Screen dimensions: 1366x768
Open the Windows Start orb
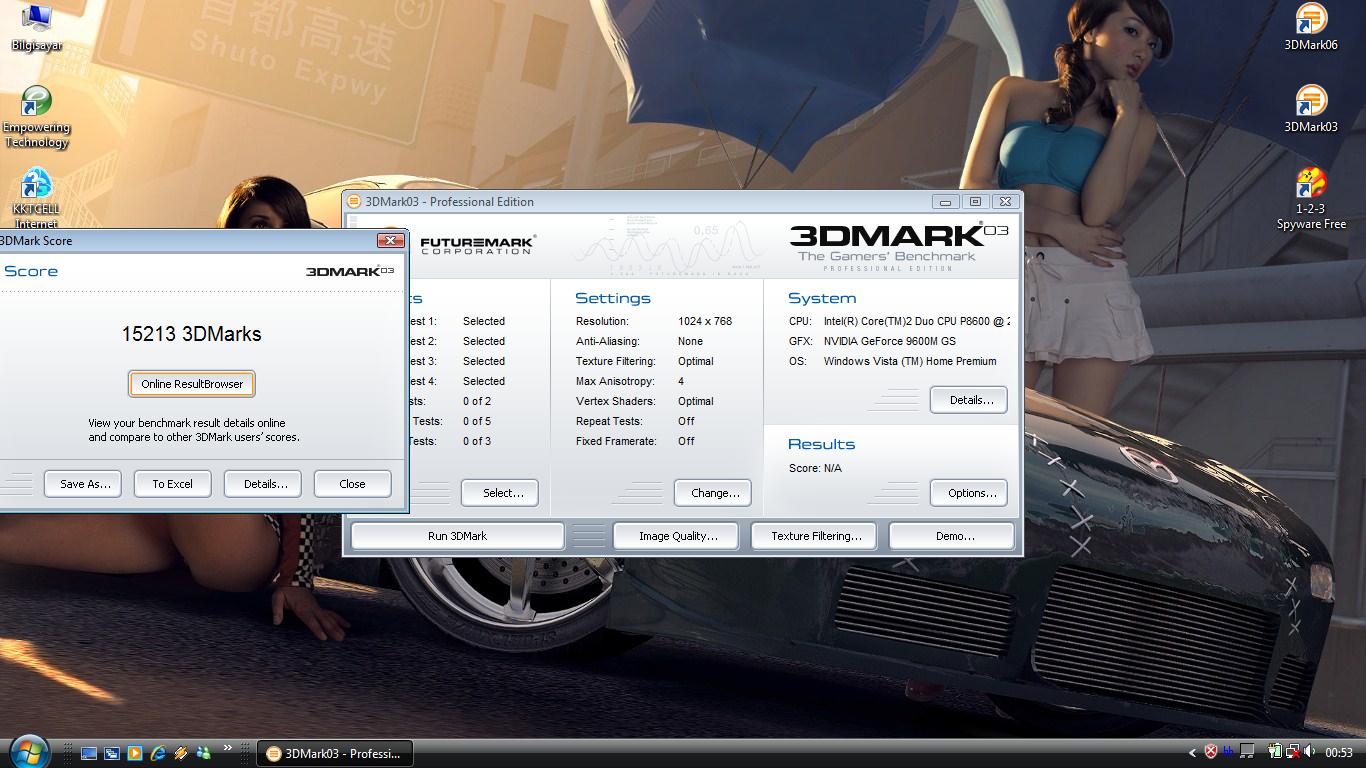[28, 752]
